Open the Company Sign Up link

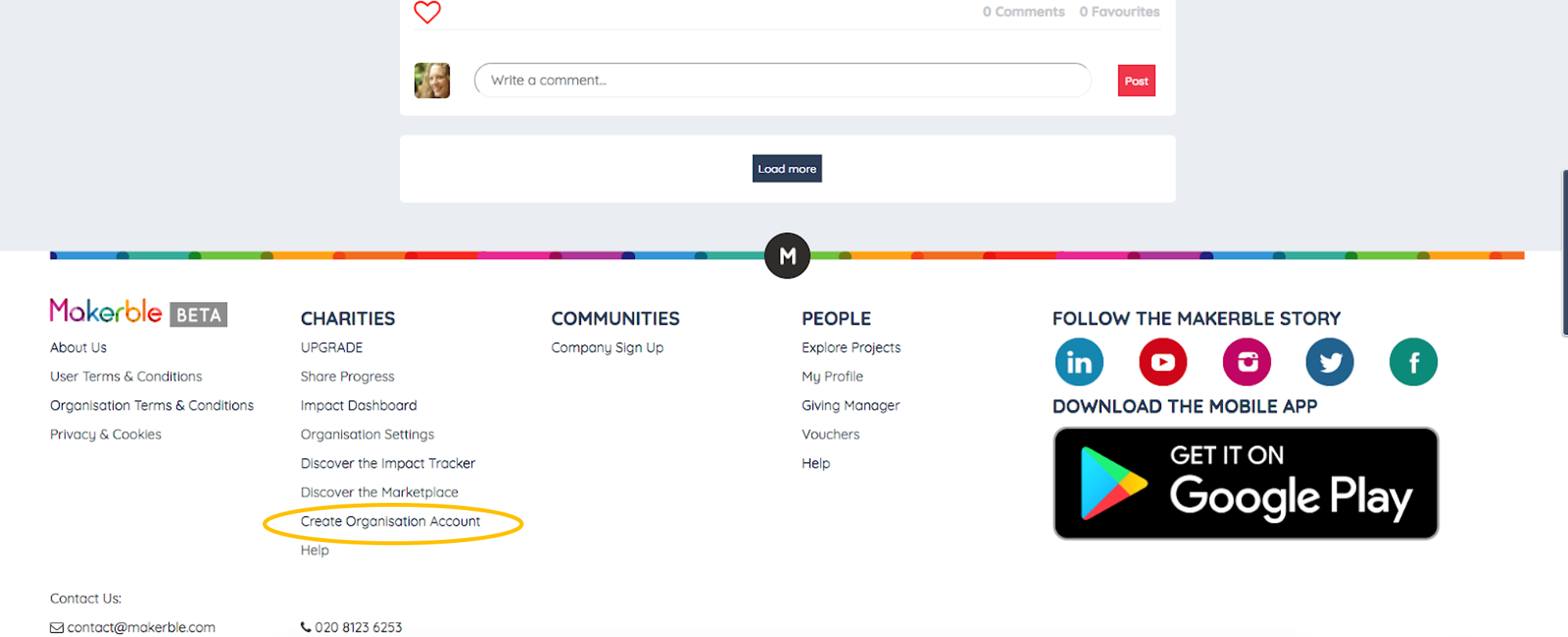point(607,348)
